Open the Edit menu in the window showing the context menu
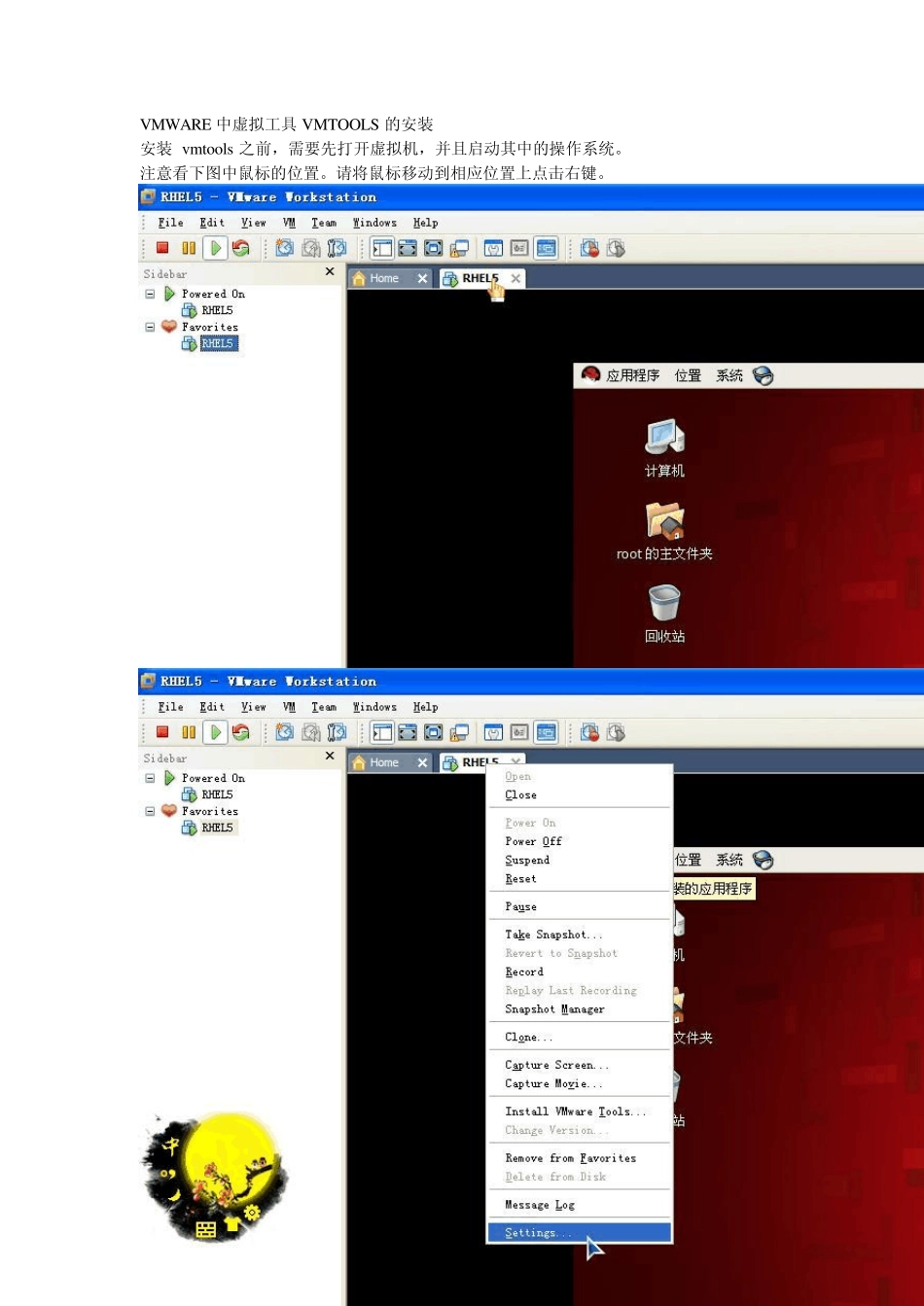 pos(212,707)
